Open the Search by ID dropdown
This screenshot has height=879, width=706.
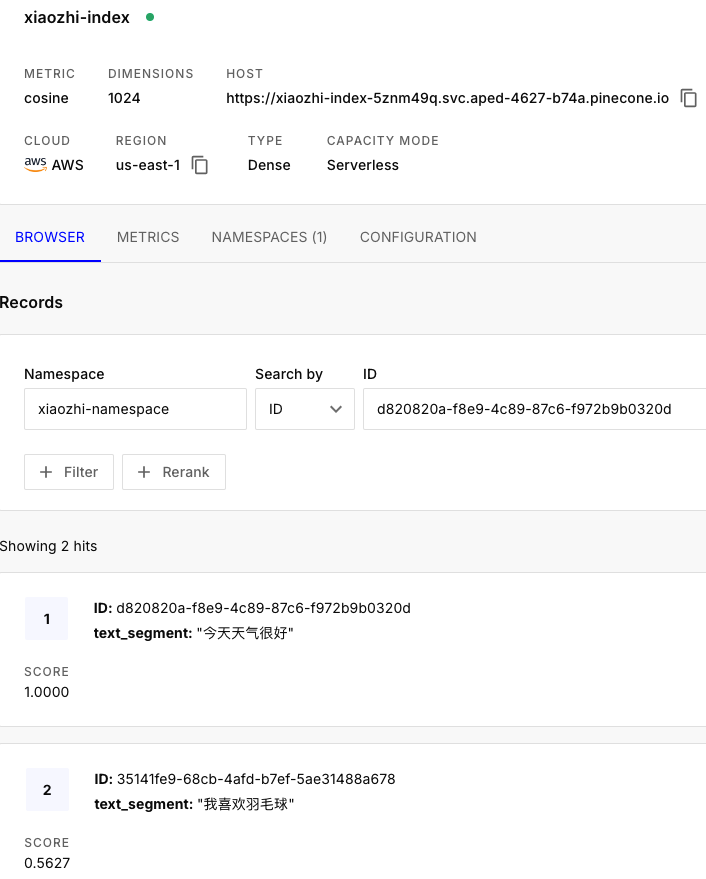[x=304, y=409]
